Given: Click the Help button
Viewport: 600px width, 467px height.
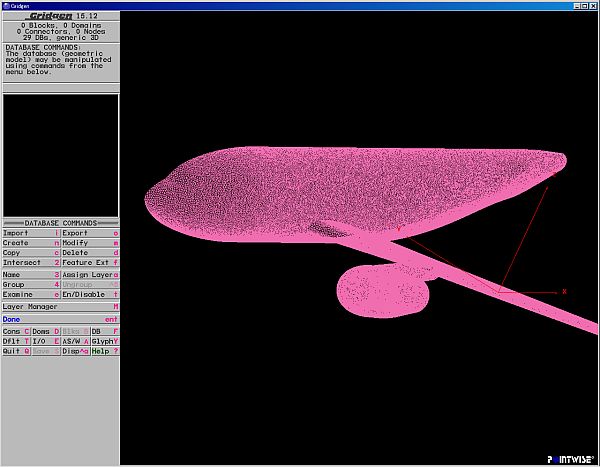Looking at the screenshot, I should pos(106,351).
